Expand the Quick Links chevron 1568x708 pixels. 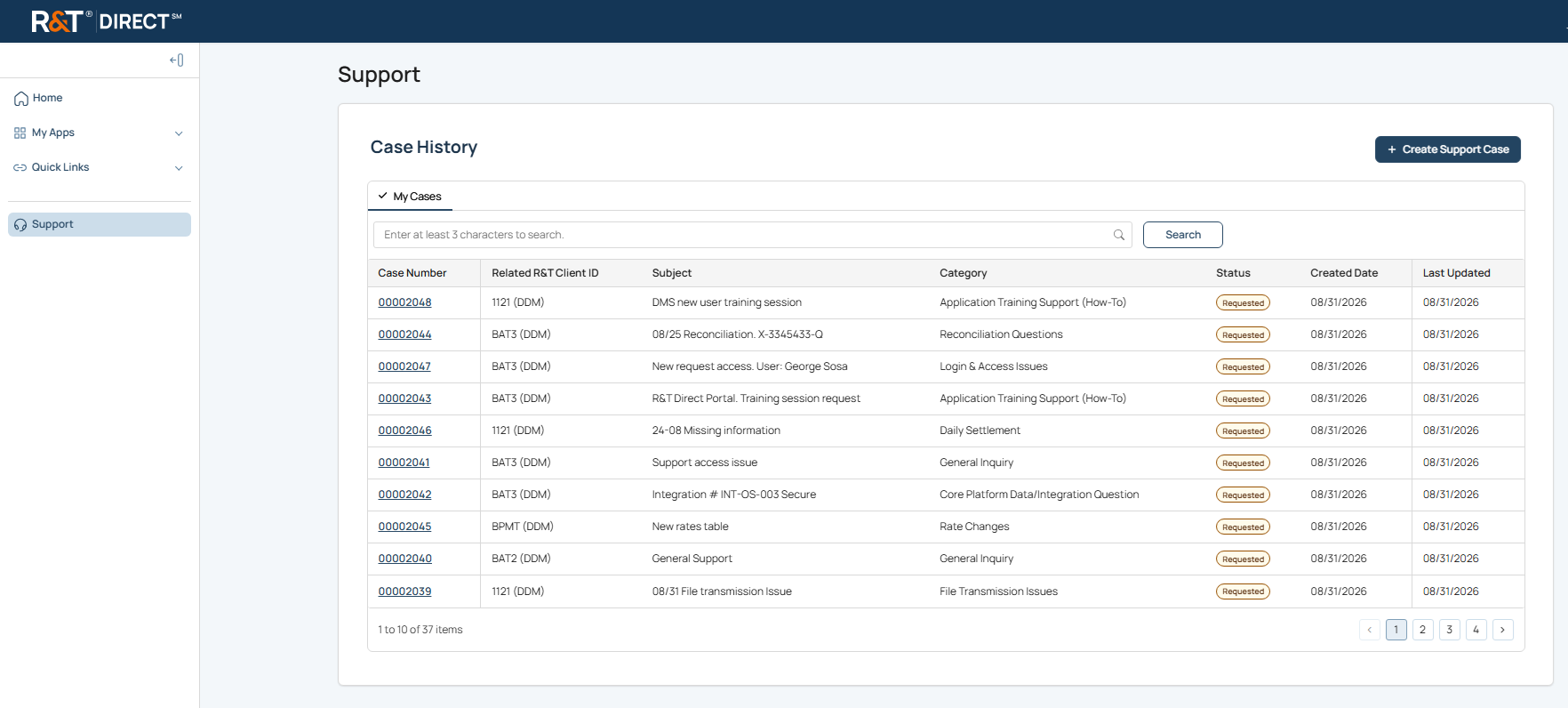pos(179,168)
